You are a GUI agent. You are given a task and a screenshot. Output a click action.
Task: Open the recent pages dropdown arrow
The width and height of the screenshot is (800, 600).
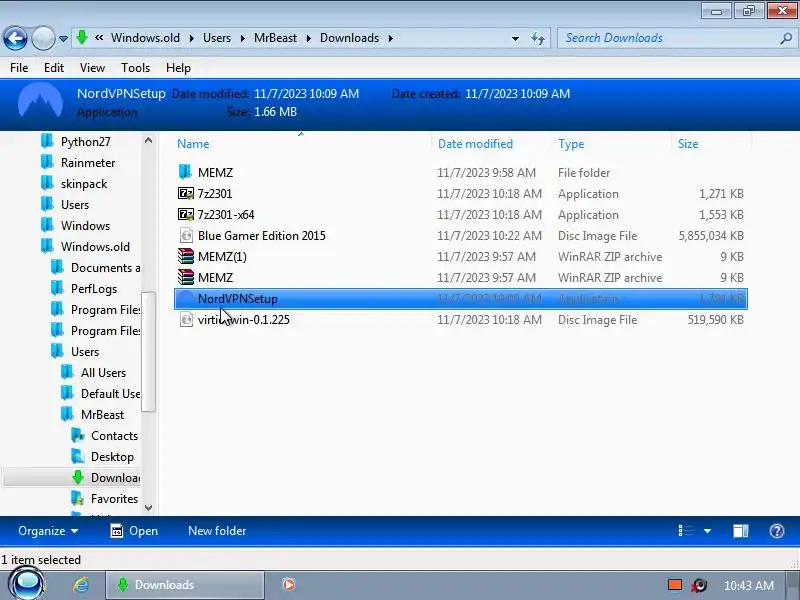pos(63,39)
